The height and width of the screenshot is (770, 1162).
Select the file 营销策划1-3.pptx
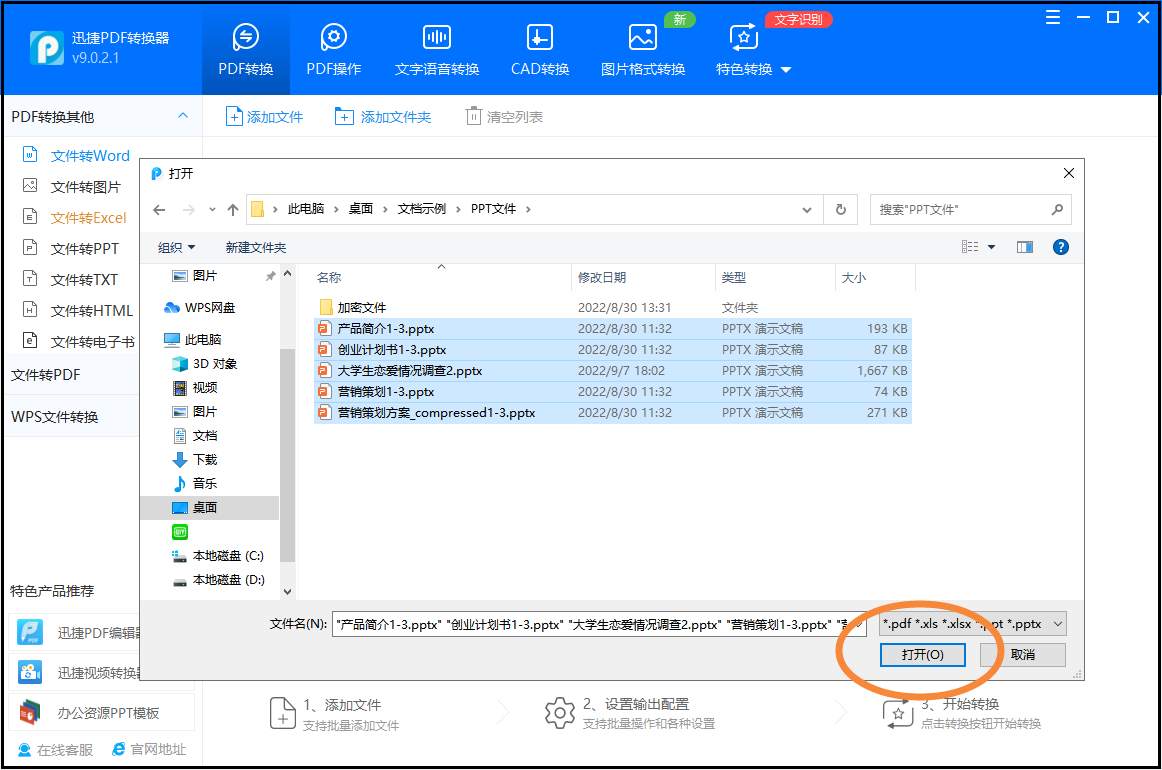point(612,391)
